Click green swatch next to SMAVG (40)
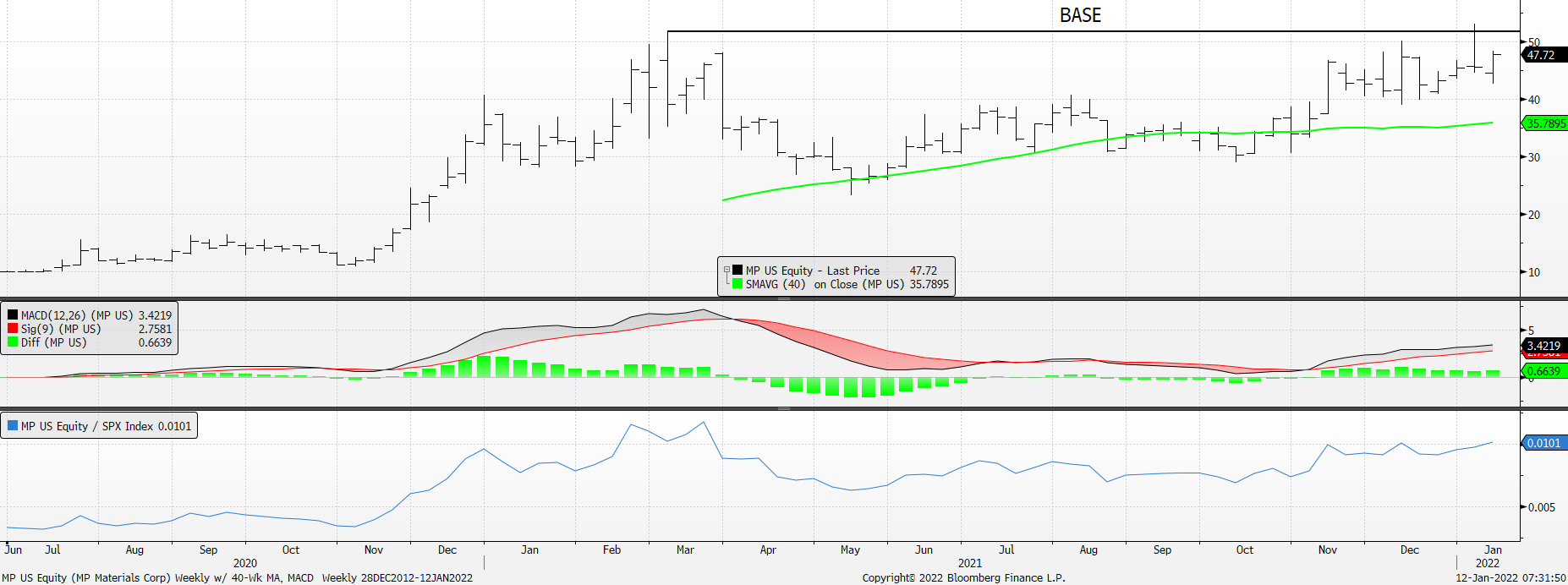 (737, 284)
